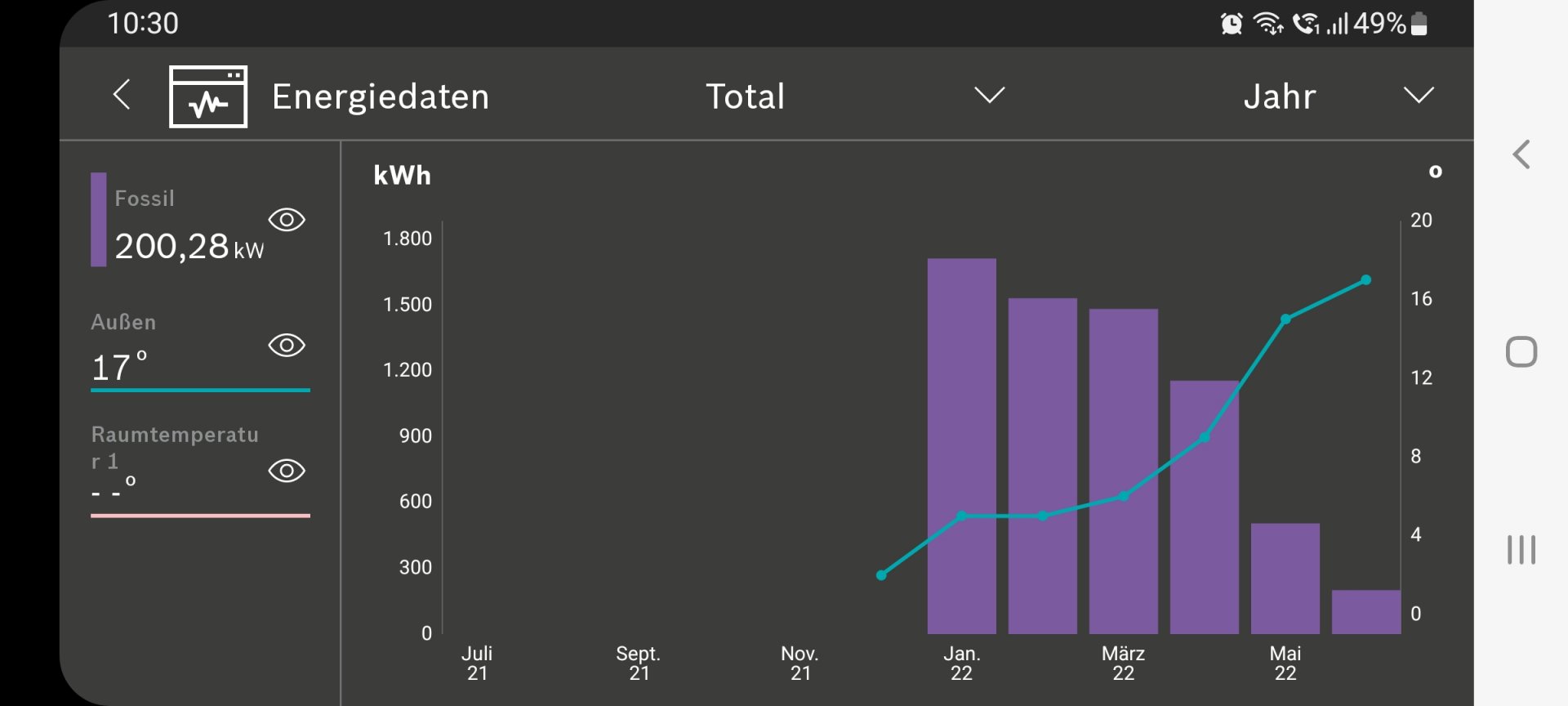
Task: Tap the Außen 17° reading
Action: (x=119, y=367)
